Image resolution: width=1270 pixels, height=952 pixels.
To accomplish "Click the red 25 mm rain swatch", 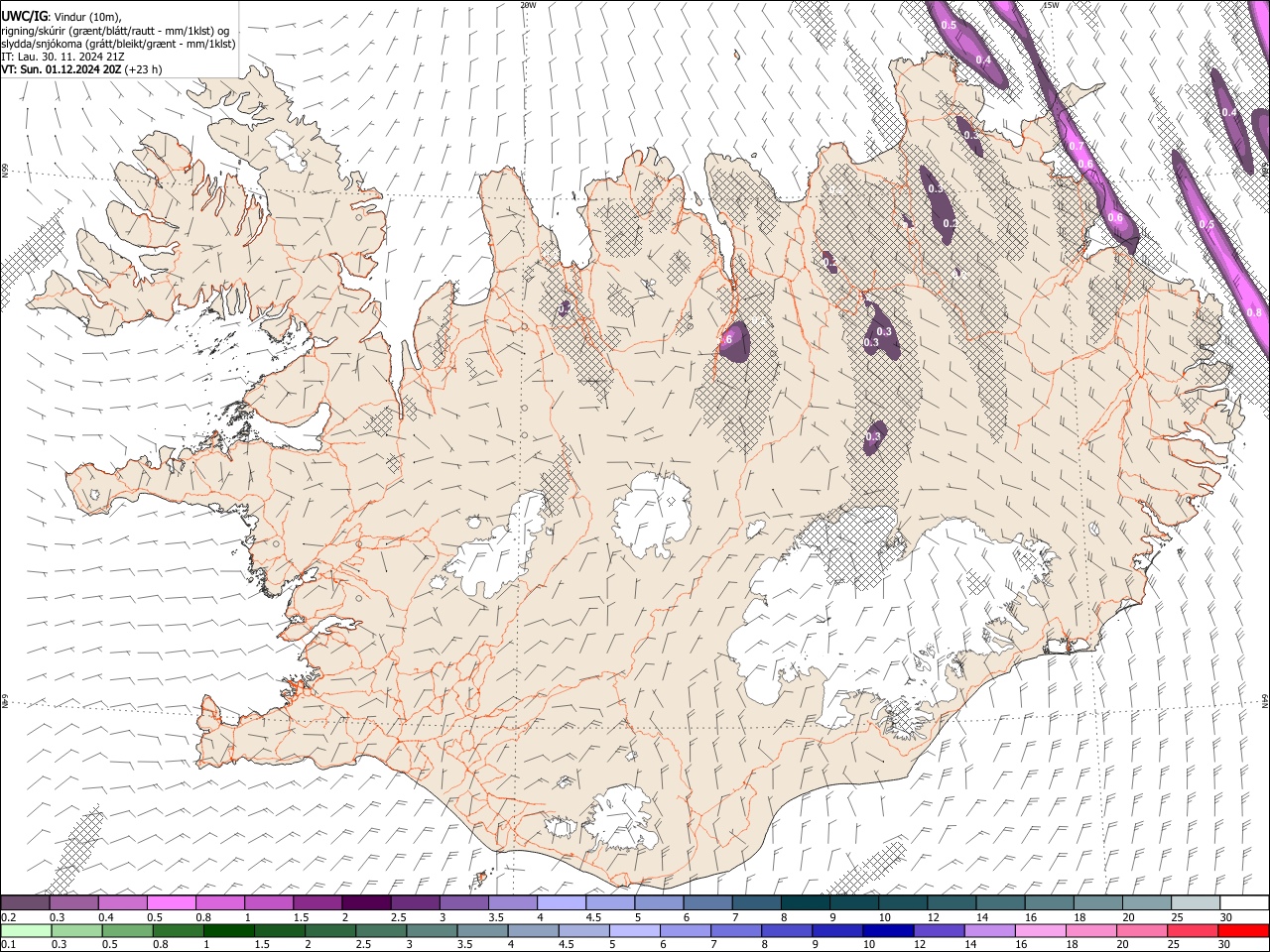I will pyautogui.click(x=1192, y=930).
